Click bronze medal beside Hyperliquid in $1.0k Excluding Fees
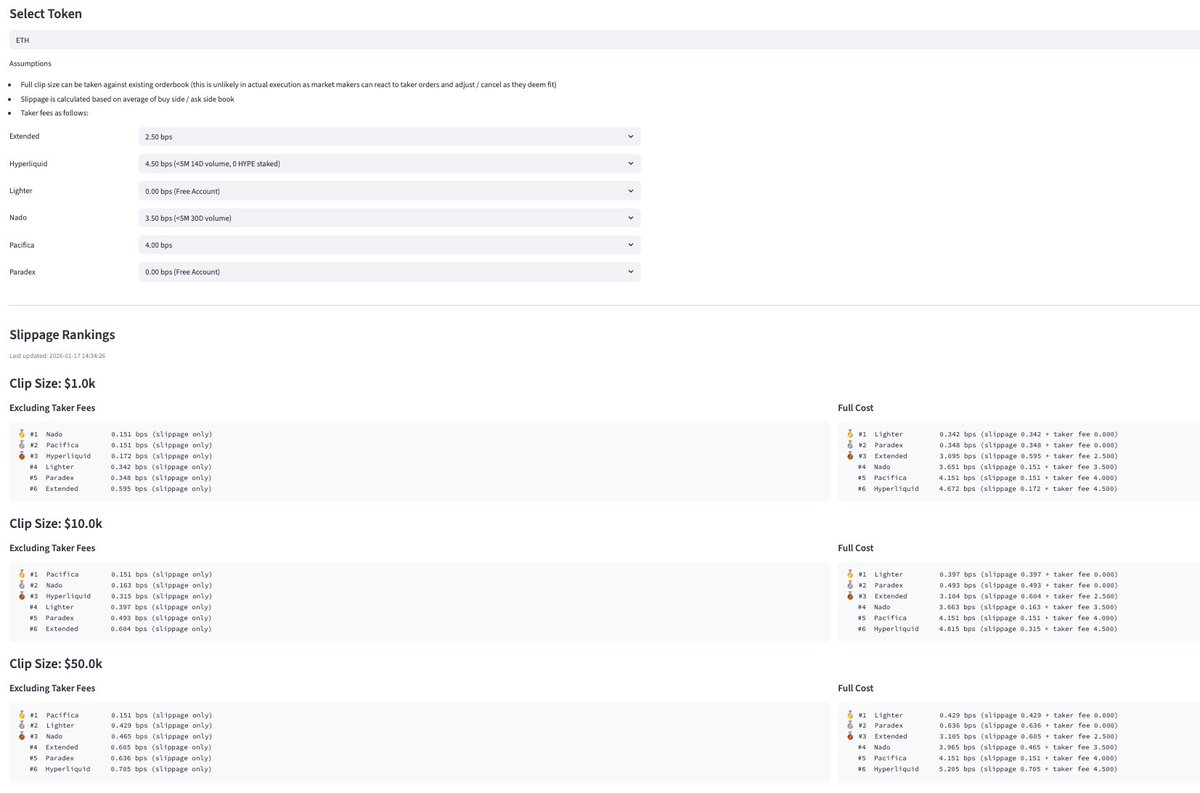The image size is (1200, 793). click(x=21, y=456)
